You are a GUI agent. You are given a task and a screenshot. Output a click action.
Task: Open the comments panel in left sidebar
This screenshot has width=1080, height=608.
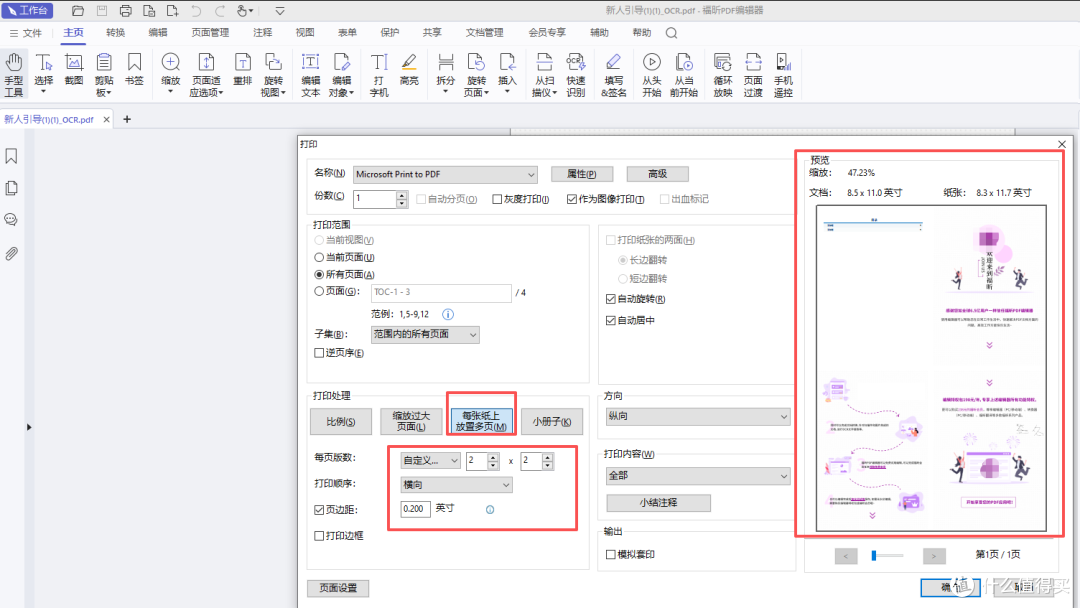click(11, 220)
